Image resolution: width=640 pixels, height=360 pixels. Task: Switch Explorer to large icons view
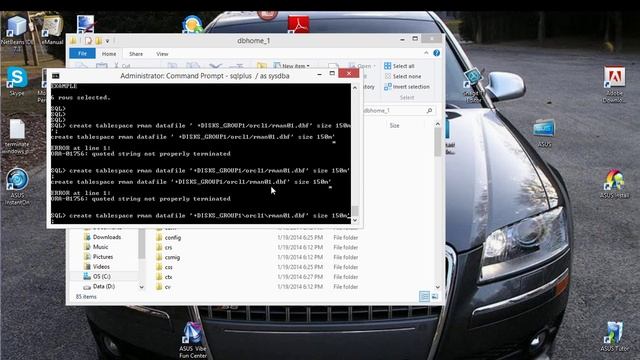click(435, 296)
